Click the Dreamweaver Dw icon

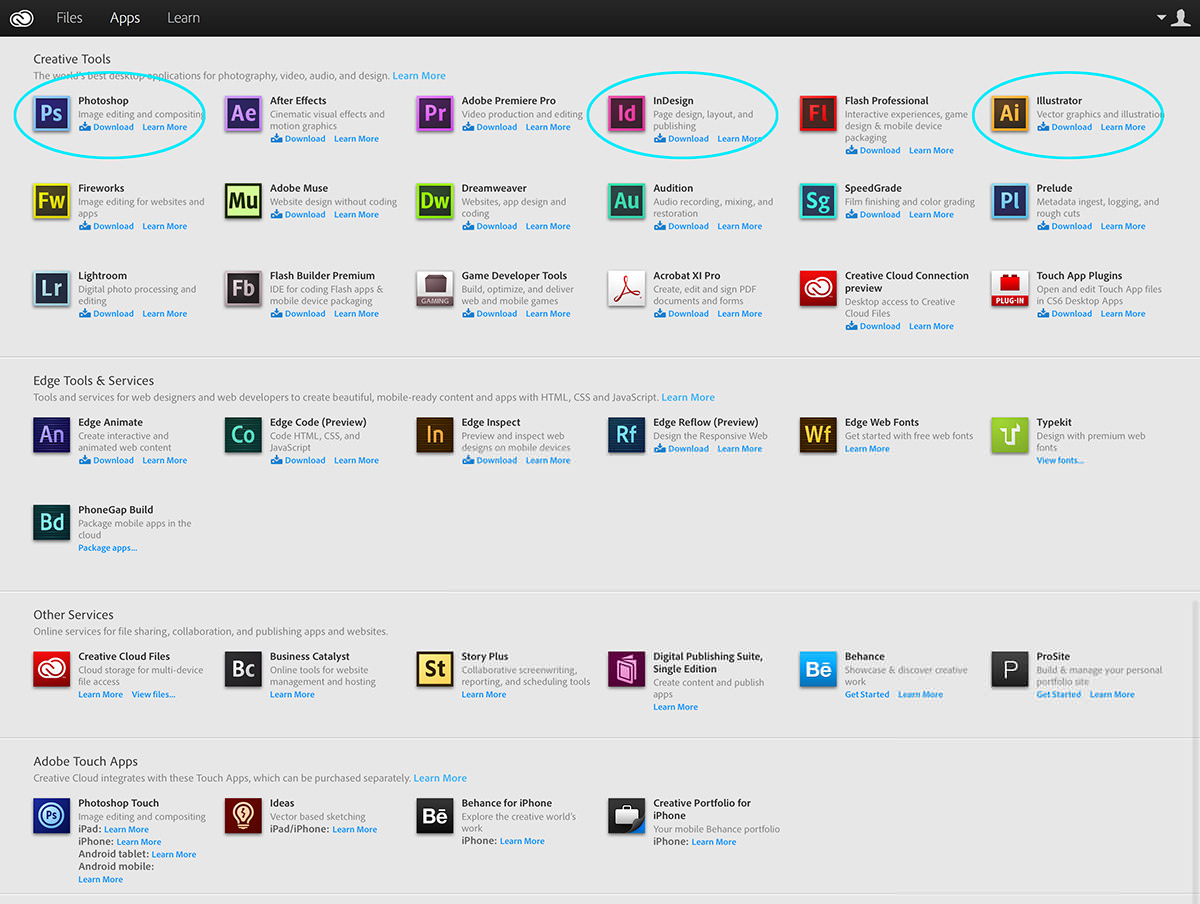[x=435, y=201]
